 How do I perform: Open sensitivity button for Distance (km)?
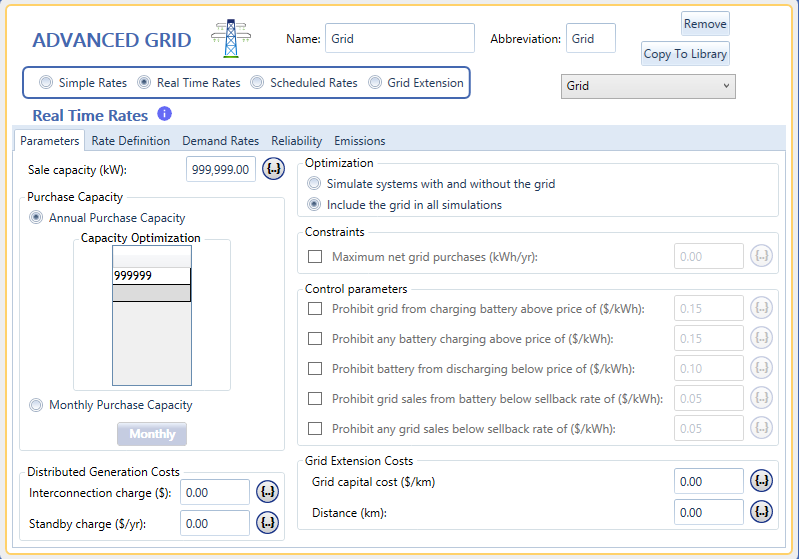(x=761, y=512)
